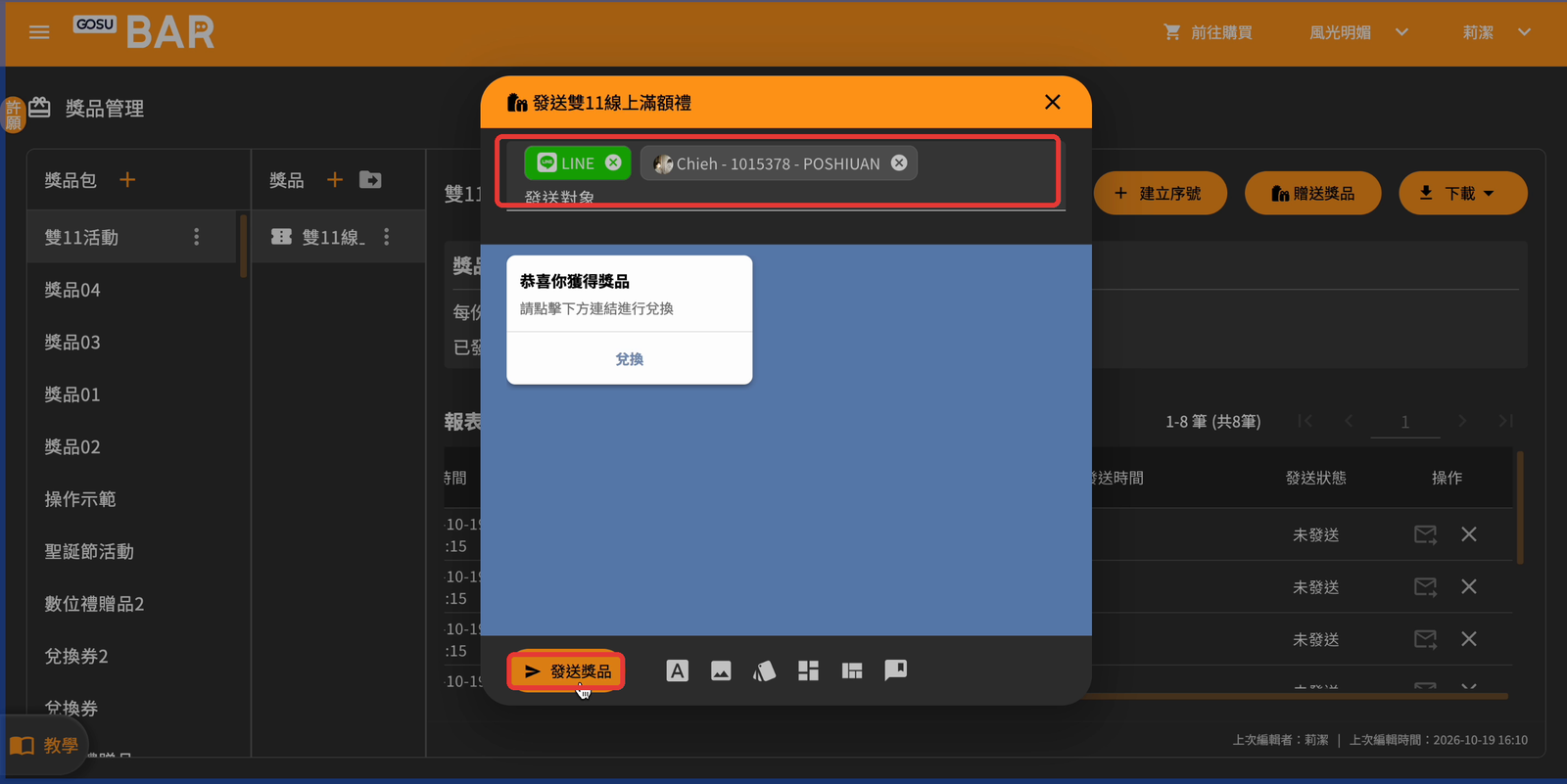
Task: Select 獎品04 in the prize pack list
Action: click(x=132, y=290)
